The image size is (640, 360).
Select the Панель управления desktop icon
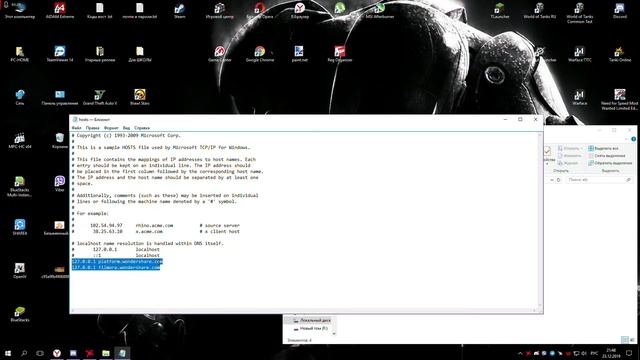click(x=60, y=97)
